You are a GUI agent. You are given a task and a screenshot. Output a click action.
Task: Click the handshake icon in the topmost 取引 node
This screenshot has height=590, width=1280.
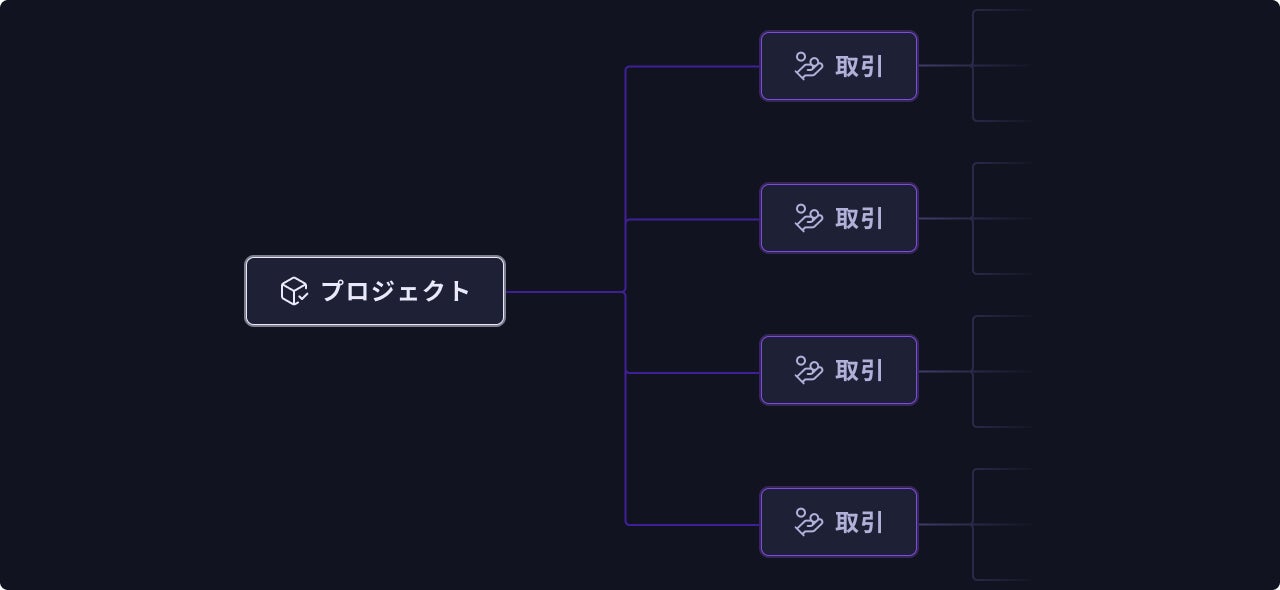tap(808, 66)
